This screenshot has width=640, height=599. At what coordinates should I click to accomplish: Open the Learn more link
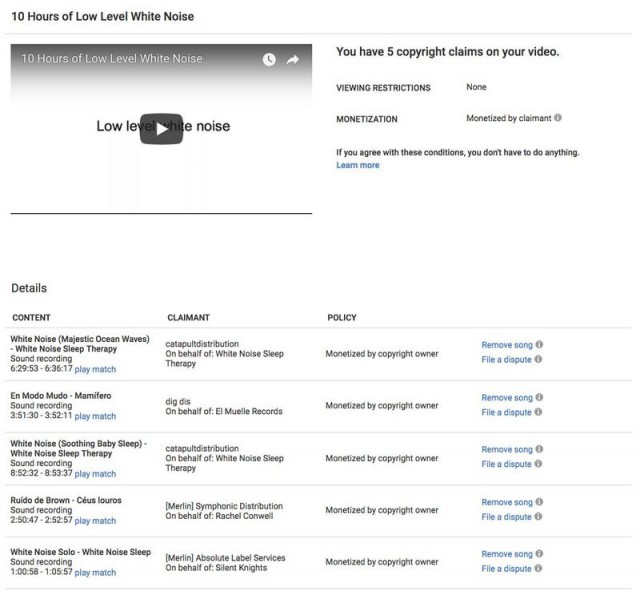pos(358,165)
